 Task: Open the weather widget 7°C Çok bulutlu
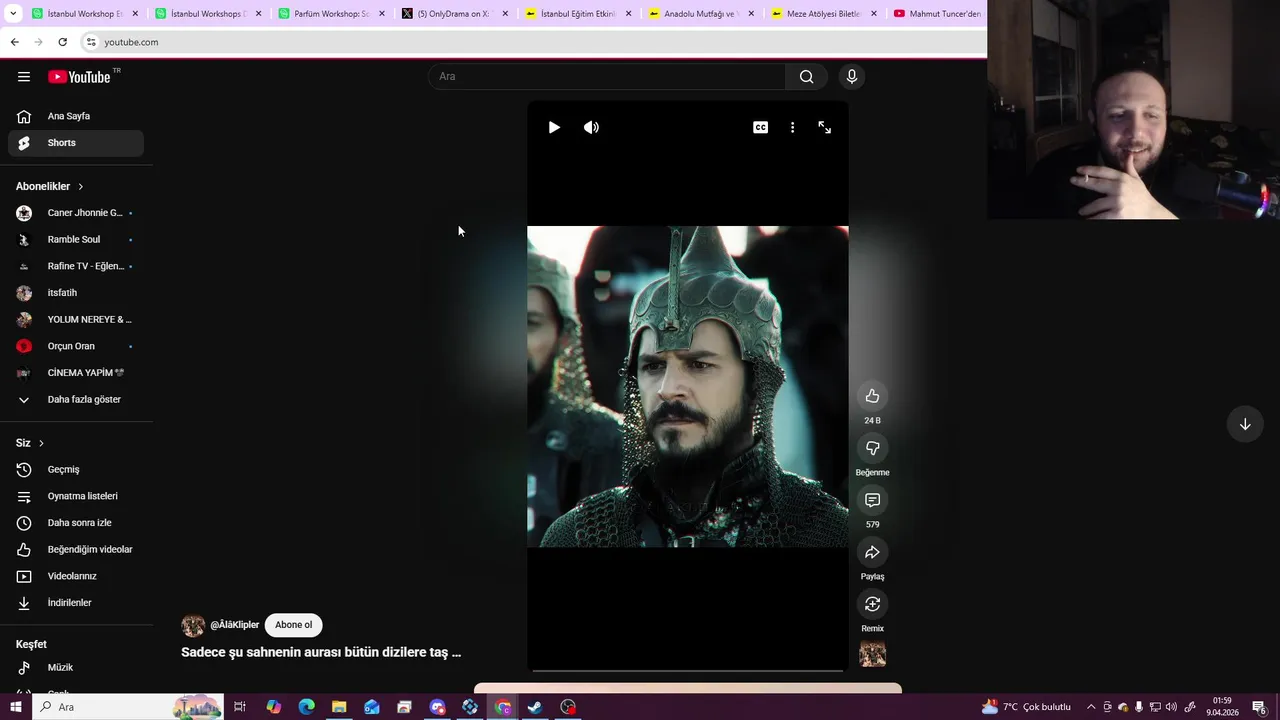pyautogui.click(x=1026, y=707)
